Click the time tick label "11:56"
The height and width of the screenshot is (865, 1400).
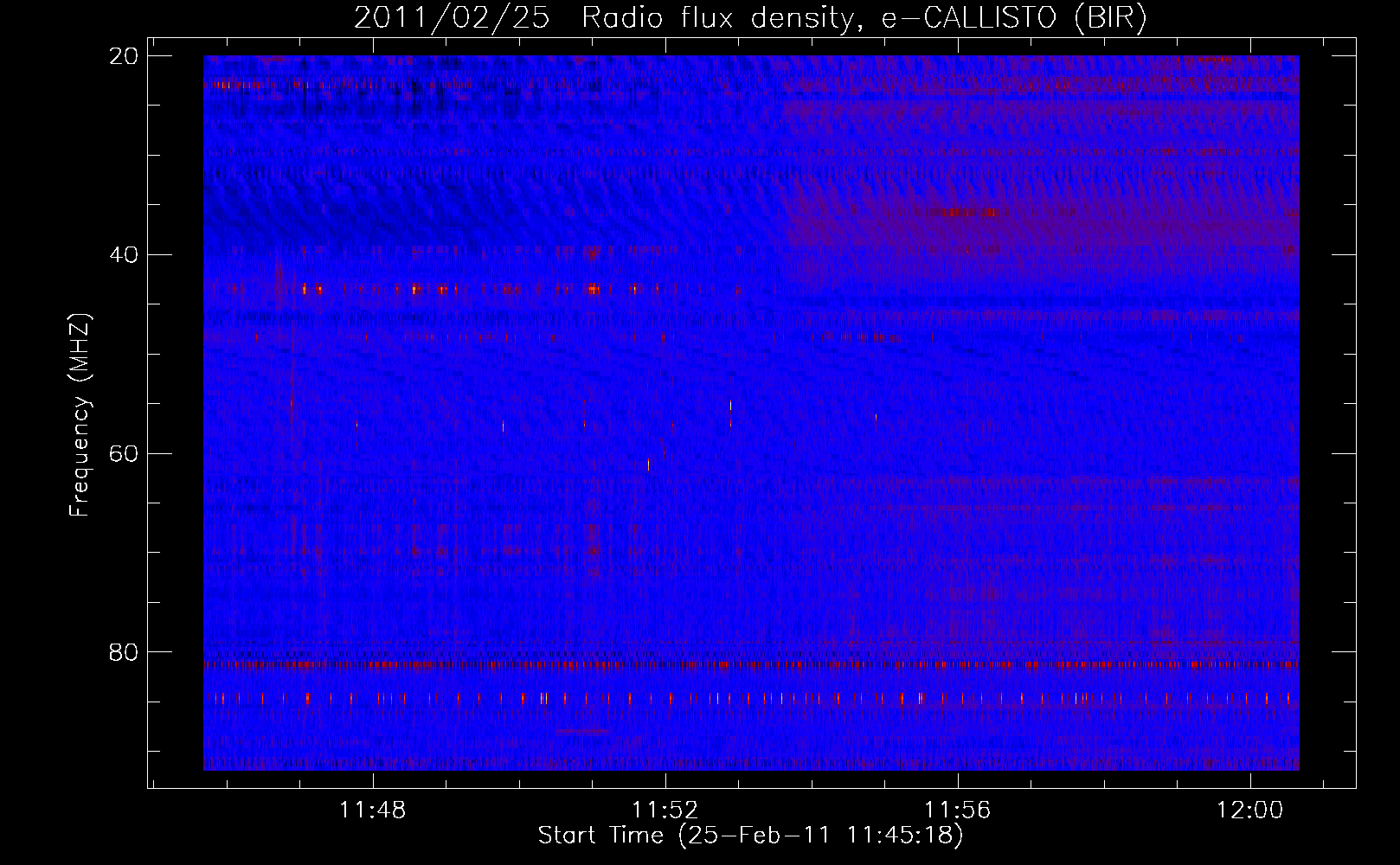point(958,811)
